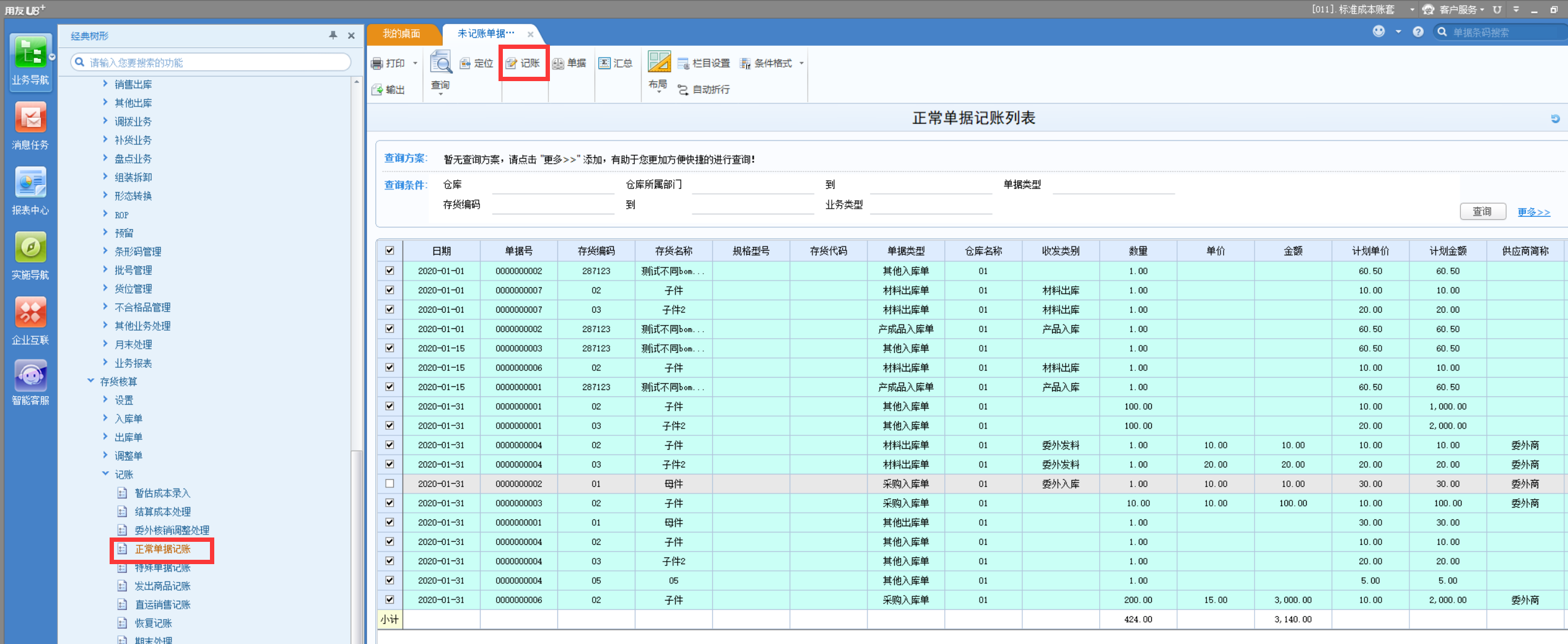This screenshot has width=1568, height=644.
Task: Click the 记账 toolbar icon
Action: click(512, 63)
